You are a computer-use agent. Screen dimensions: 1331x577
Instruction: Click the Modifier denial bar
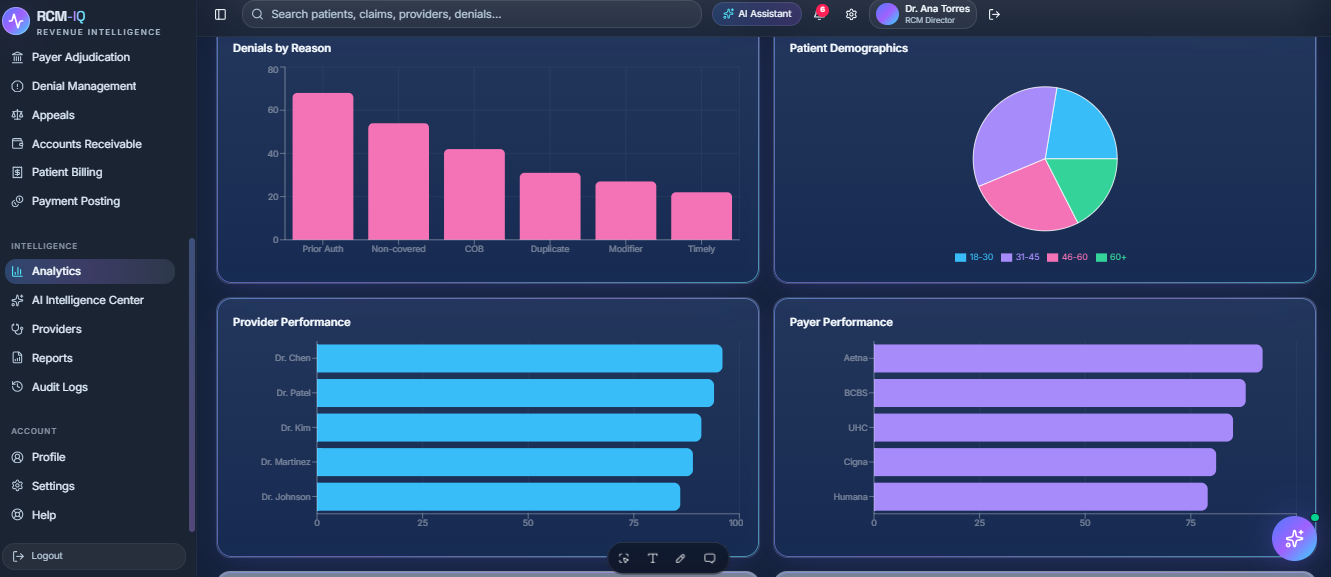click(x=626, y=211)
